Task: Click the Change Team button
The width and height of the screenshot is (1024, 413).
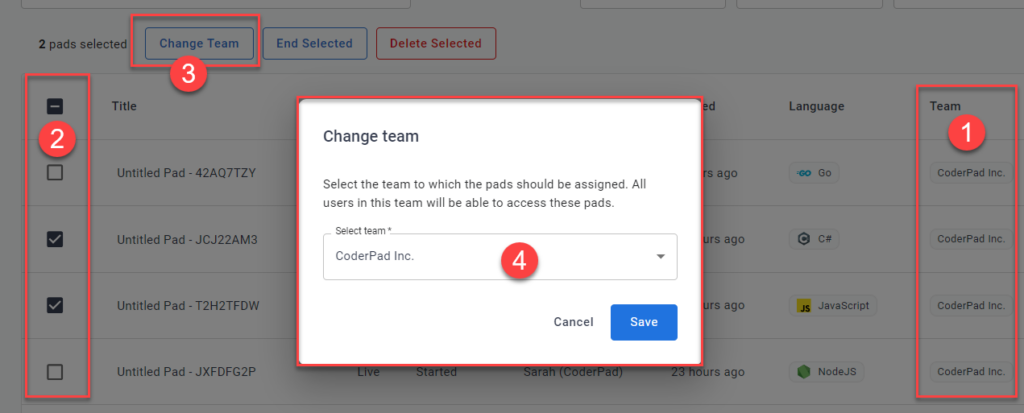Action: (x=199, y=43)
